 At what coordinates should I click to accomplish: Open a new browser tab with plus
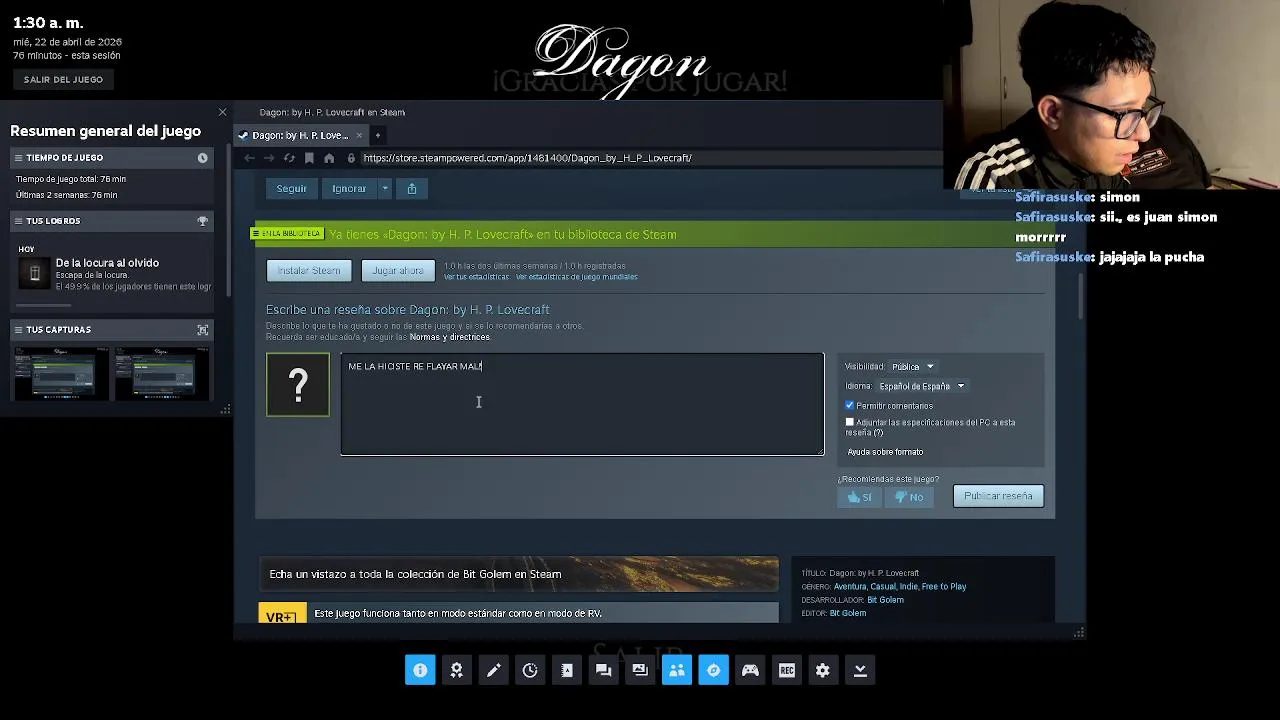[377, 135]
